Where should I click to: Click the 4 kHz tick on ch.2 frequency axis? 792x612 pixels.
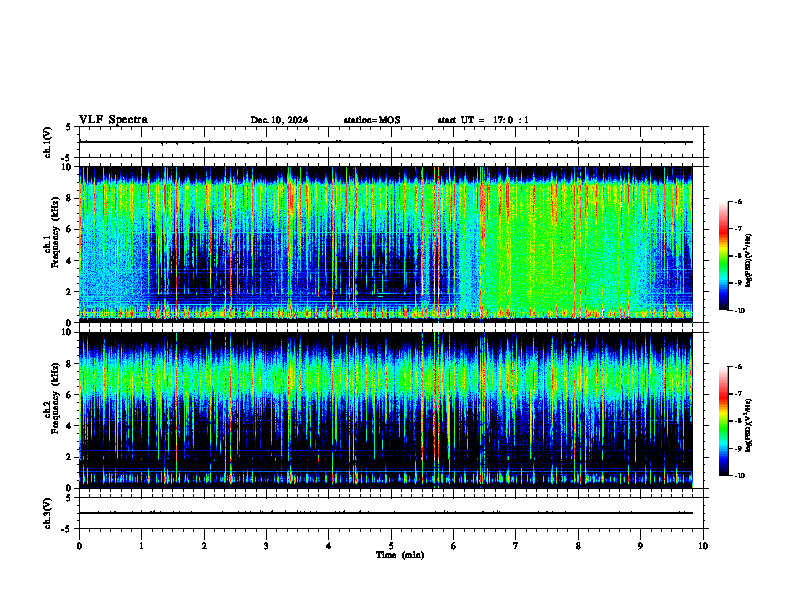(69, 426)
